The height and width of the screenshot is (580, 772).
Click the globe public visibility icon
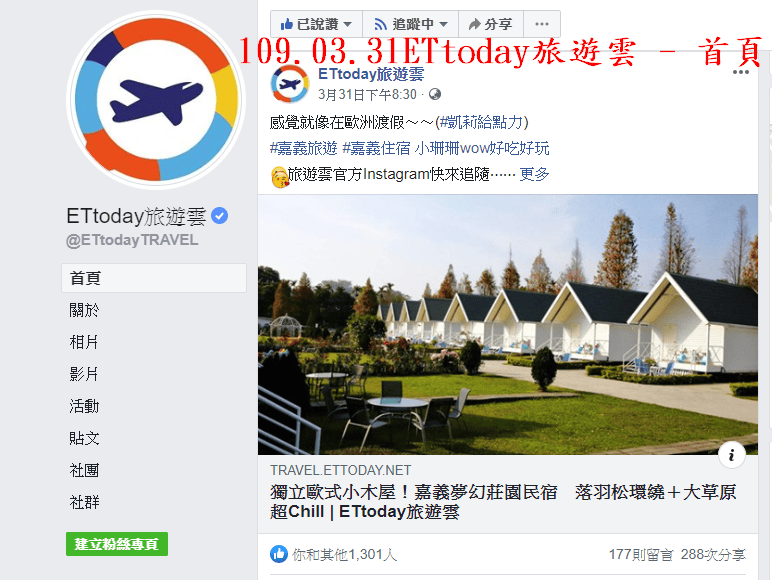pyautogui.click(x=435, y=94)
